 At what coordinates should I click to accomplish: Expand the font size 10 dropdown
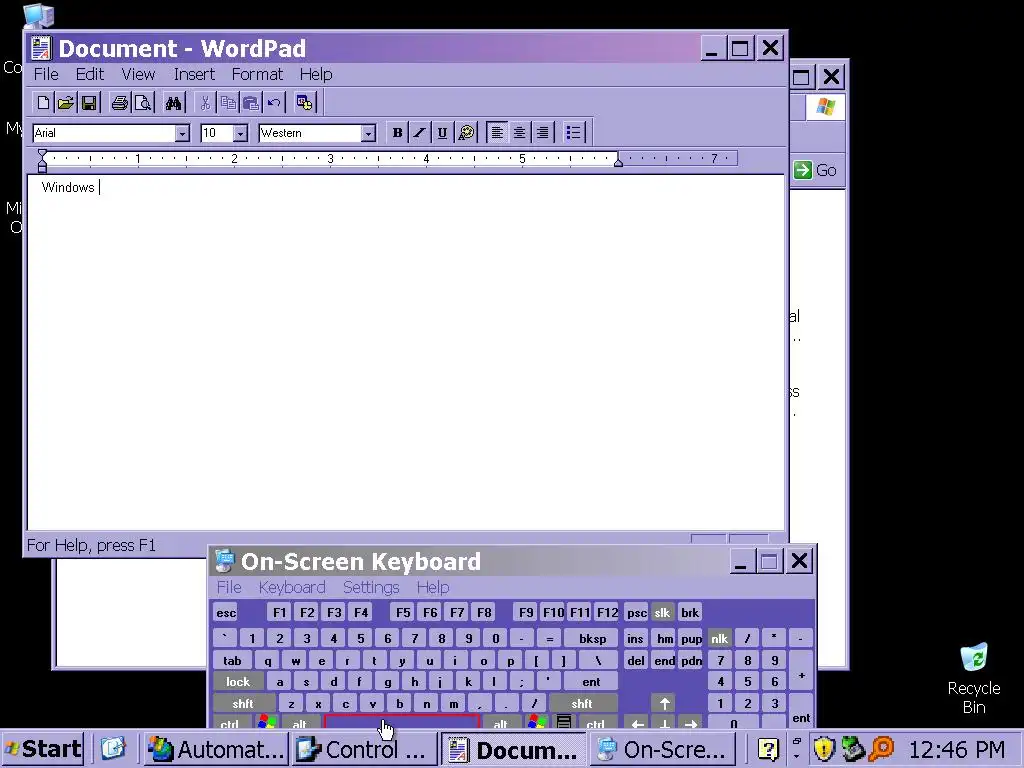tap(240, 133)
